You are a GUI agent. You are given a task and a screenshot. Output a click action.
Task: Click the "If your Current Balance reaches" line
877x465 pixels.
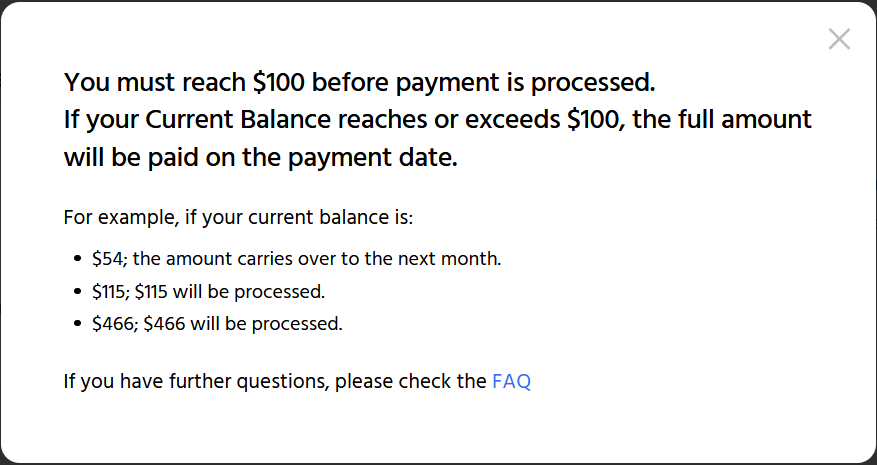point(437,120)
